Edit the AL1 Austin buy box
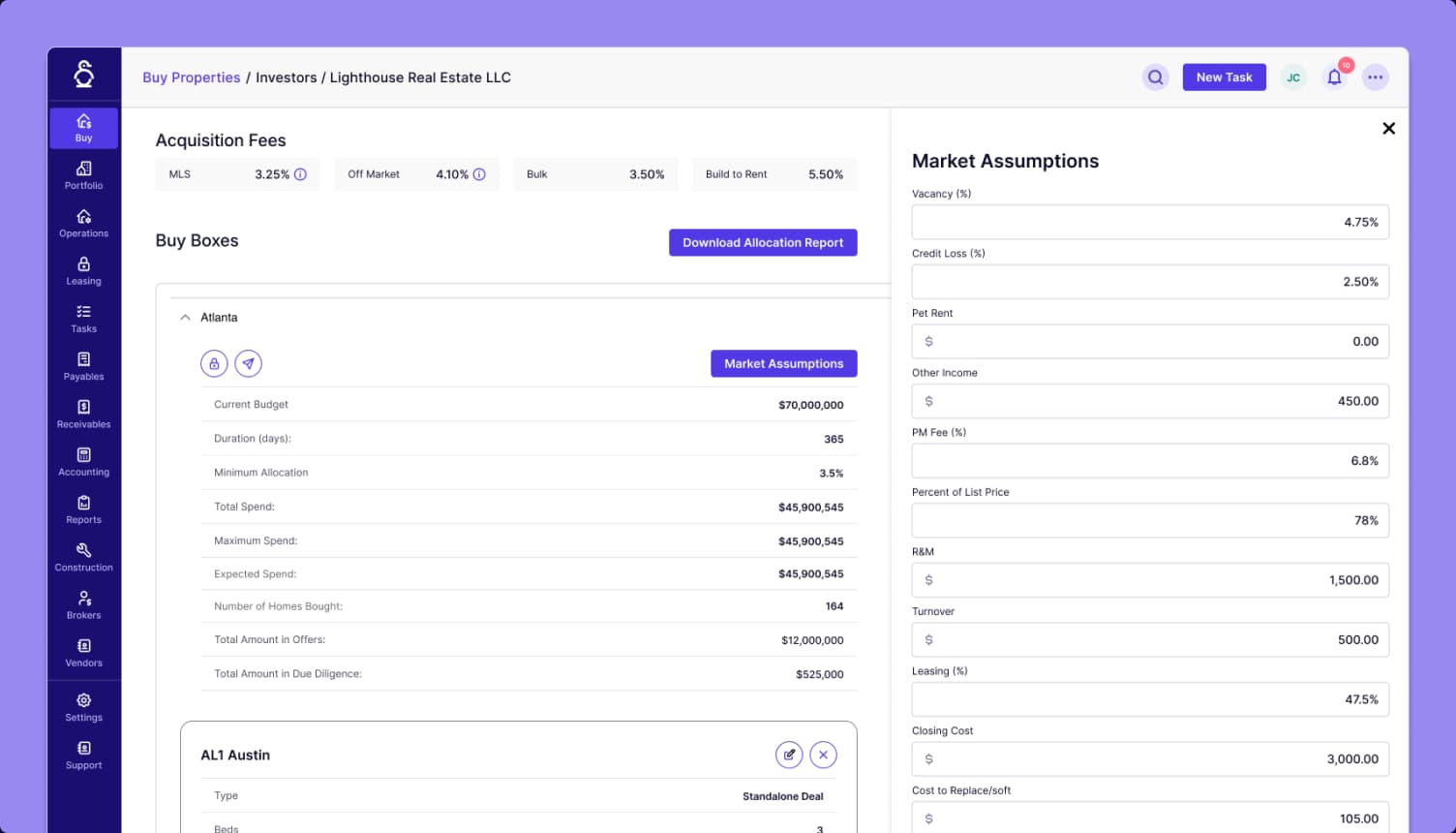The image size is (1456, 833). (x=789, y=754)
